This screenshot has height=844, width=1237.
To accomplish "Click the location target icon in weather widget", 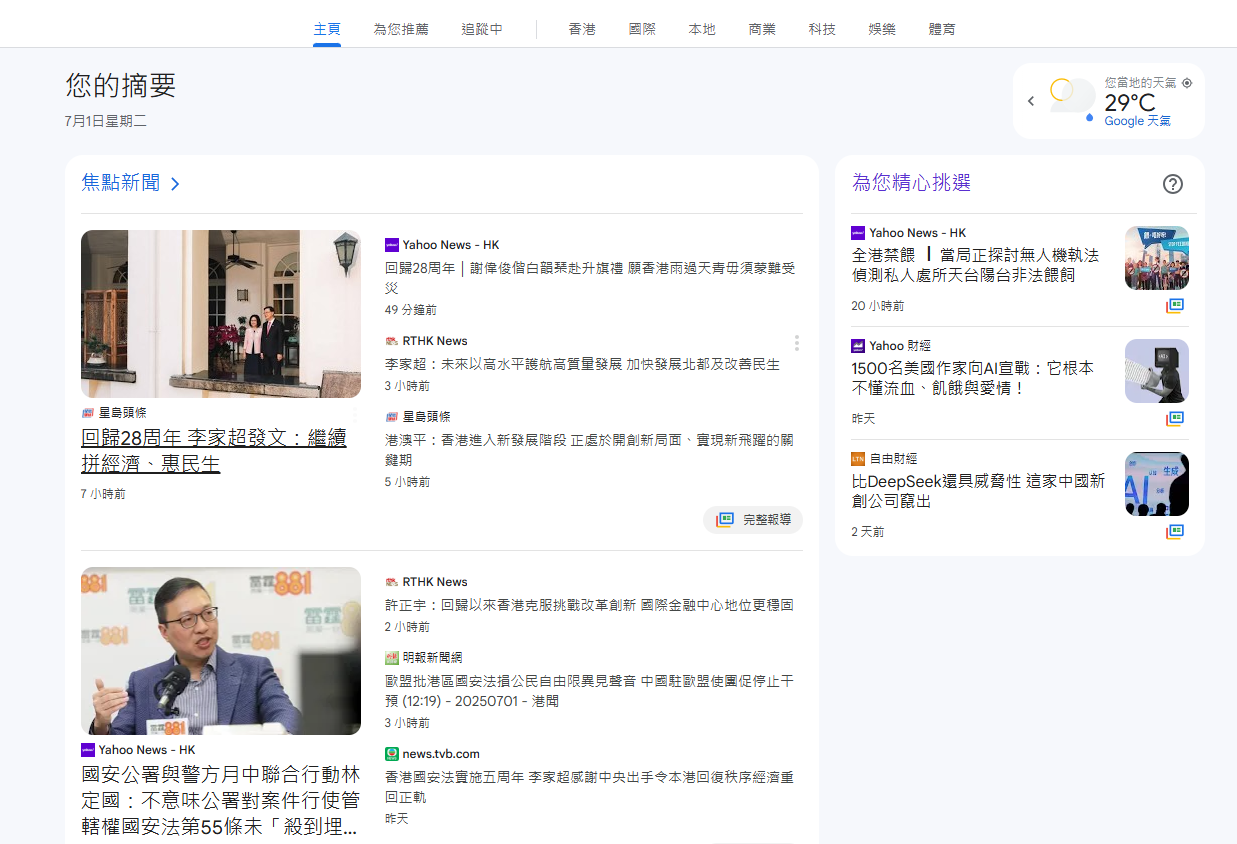I will pos(1187,83).
